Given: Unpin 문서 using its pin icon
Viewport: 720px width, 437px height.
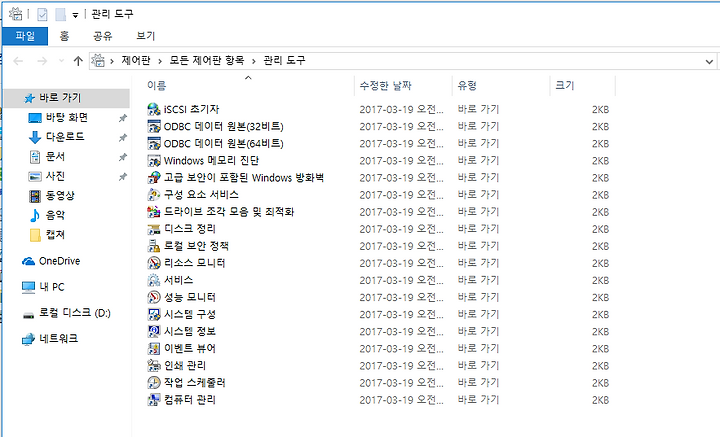Looking at the screenshot, I should pyautogui.click(x=123, y=157).
